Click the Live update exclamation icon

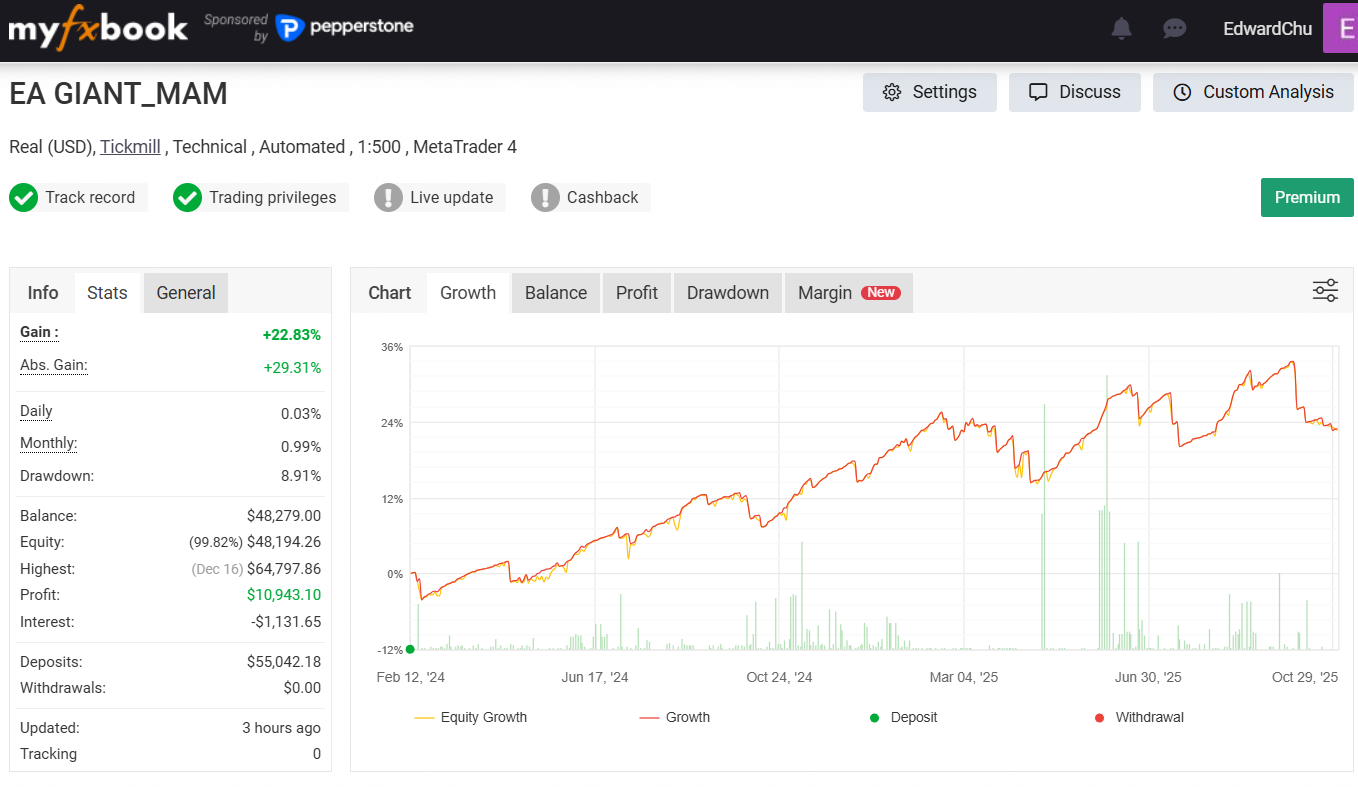coord(388,198)
